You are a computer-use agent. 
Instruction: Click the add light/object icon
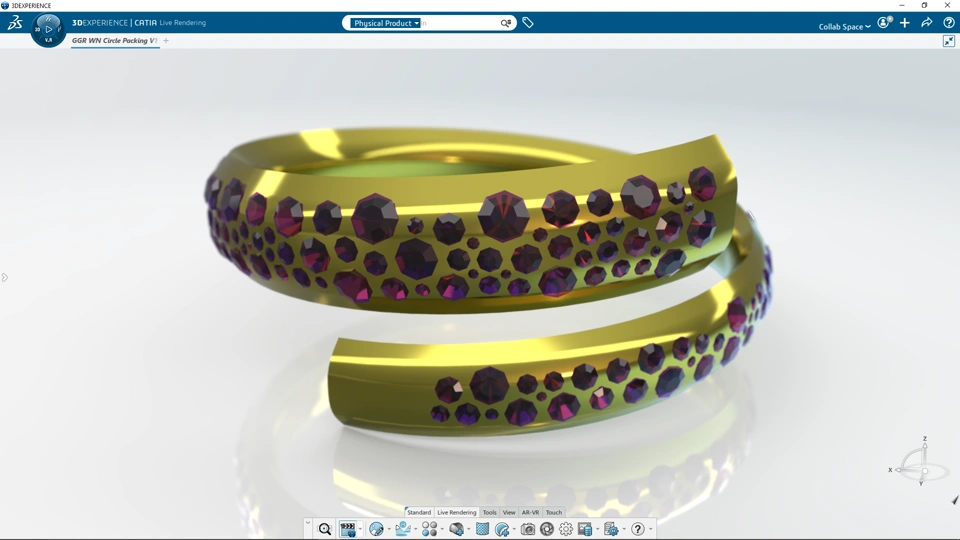(x=456, y=529)
